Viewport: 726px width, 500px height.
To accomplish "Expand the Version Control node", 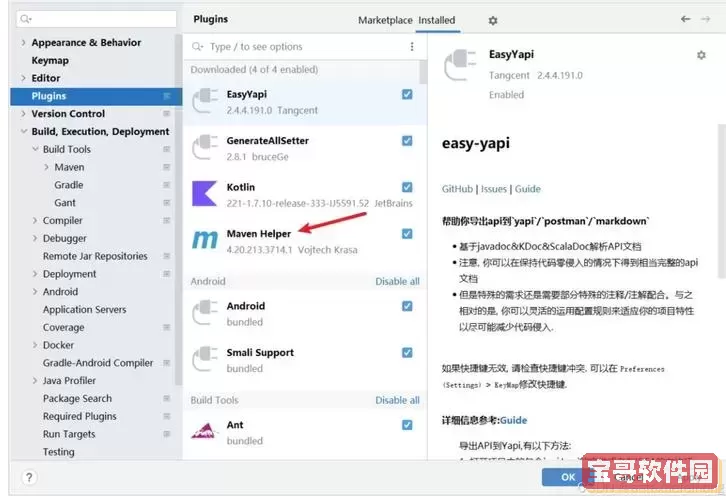I will [23, 113].
